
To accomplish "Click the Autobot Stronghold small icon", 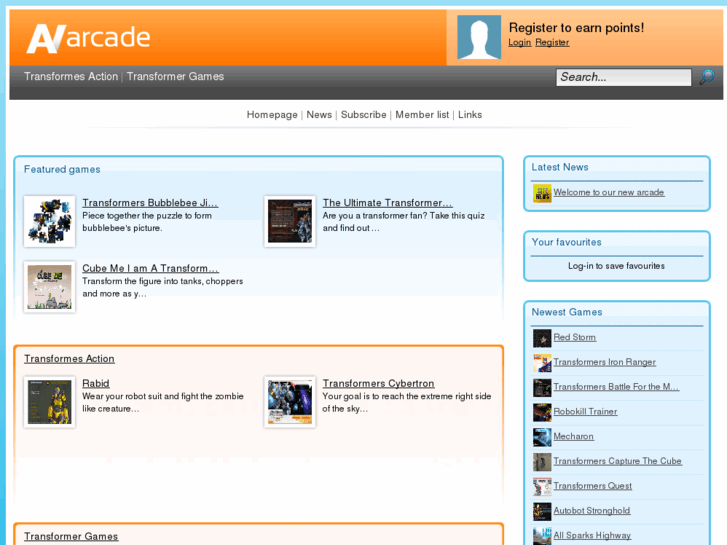I will [542, 512].
